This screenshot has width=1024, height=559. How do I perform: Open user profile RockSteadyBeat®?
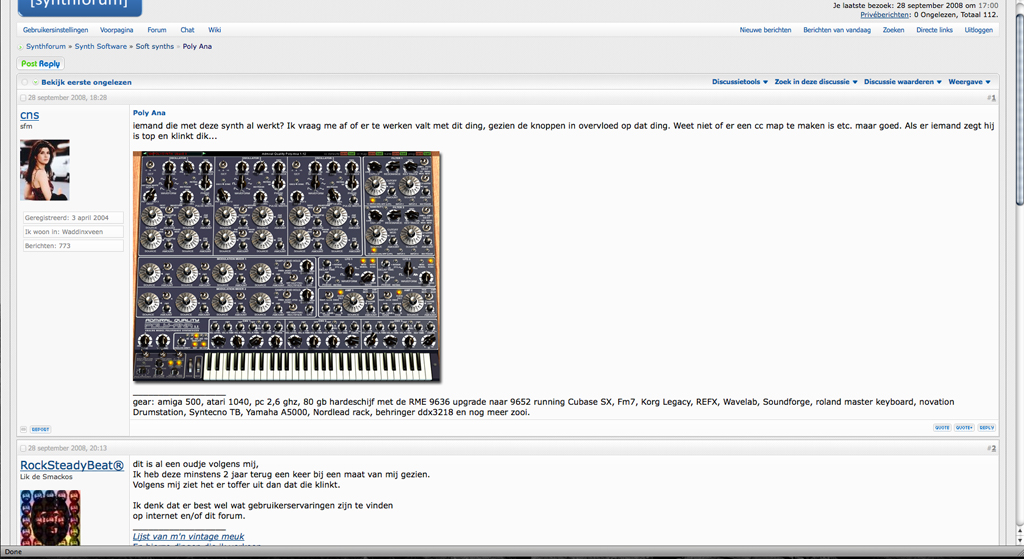tap(72, 466)
